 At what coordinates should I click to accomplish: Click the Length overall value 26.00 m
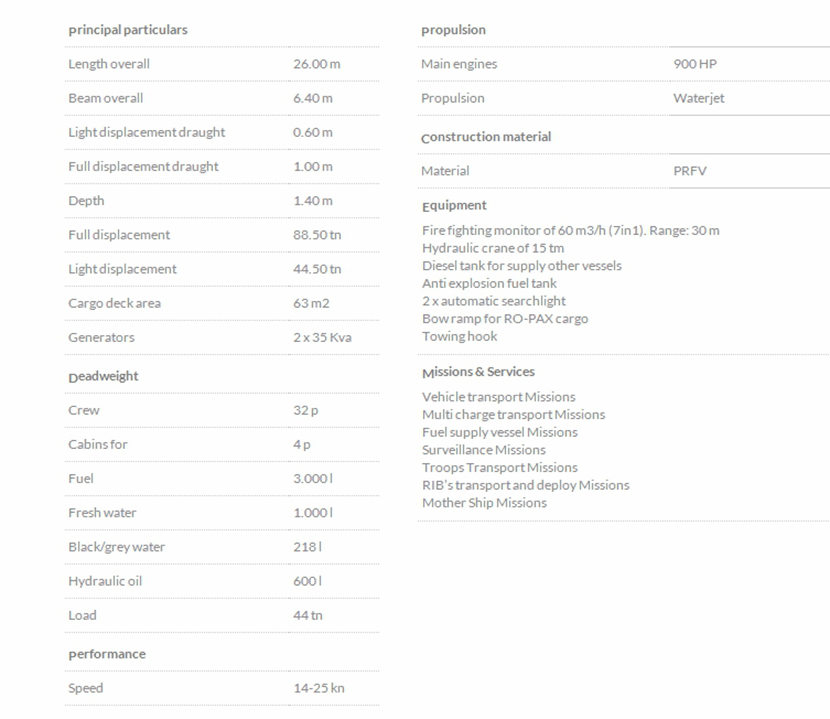pos(316,64)
